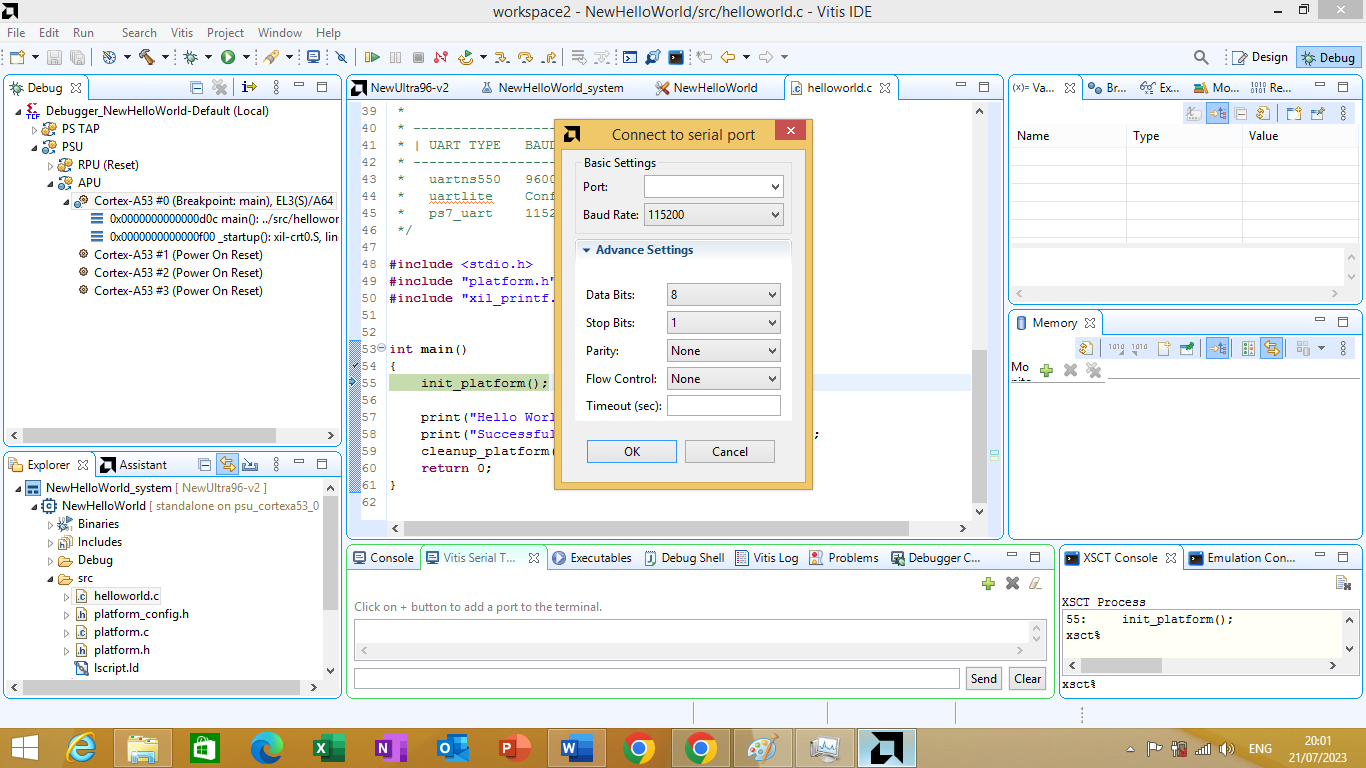Switch to the Design perspective
Image resolution: width=1366 pixels, height=768 pixels.
coord(1259,57)
